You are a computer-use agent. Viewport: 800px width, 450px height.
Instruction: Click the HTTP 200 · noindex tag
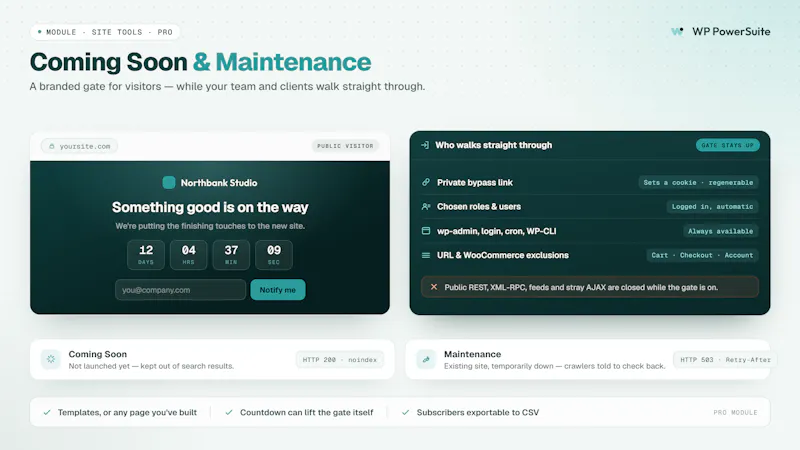point(340,360)
